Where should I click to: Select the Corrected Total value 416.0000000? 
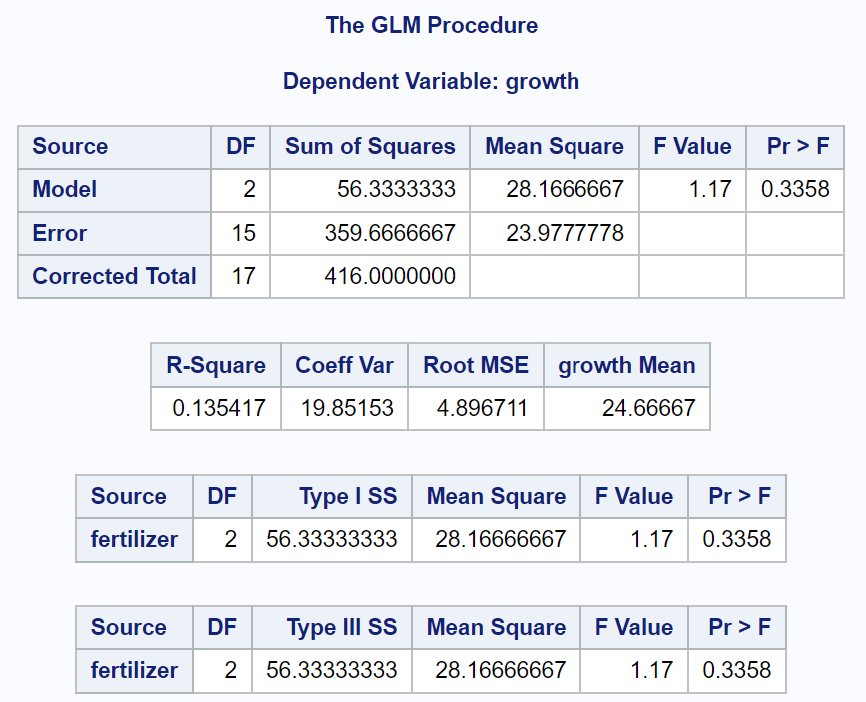click(x=390, y=276)
